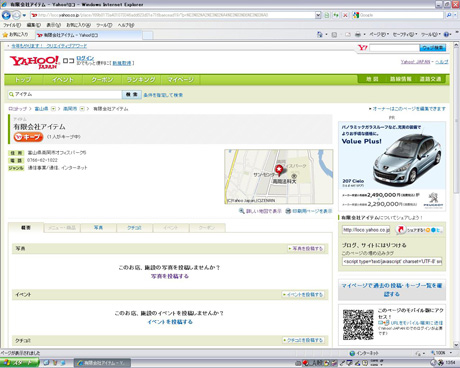Open the ツール(T) menu in menu bar

(104, 25)
